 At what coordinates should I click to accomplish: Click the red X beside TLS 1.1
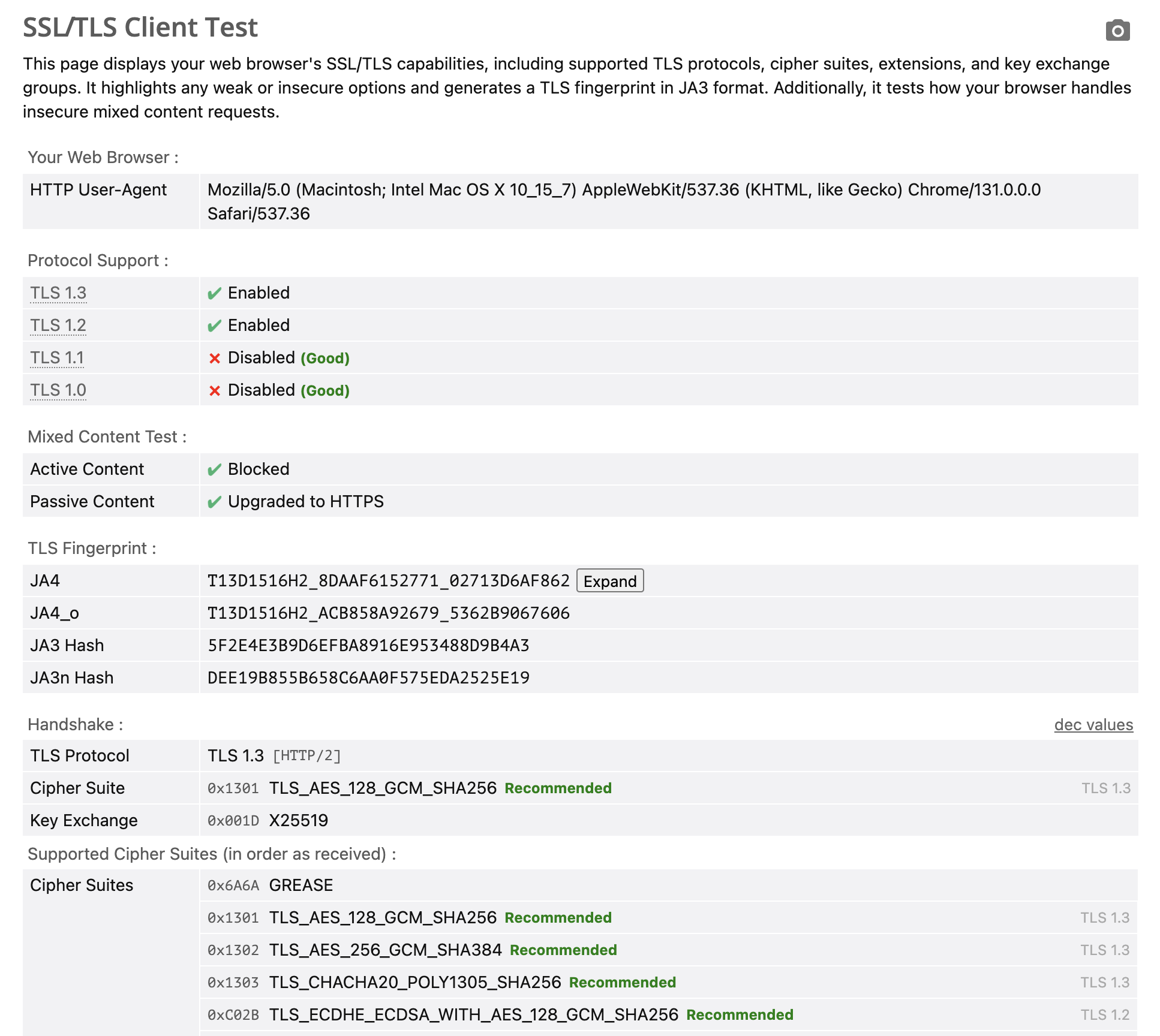tap(214, 359)
